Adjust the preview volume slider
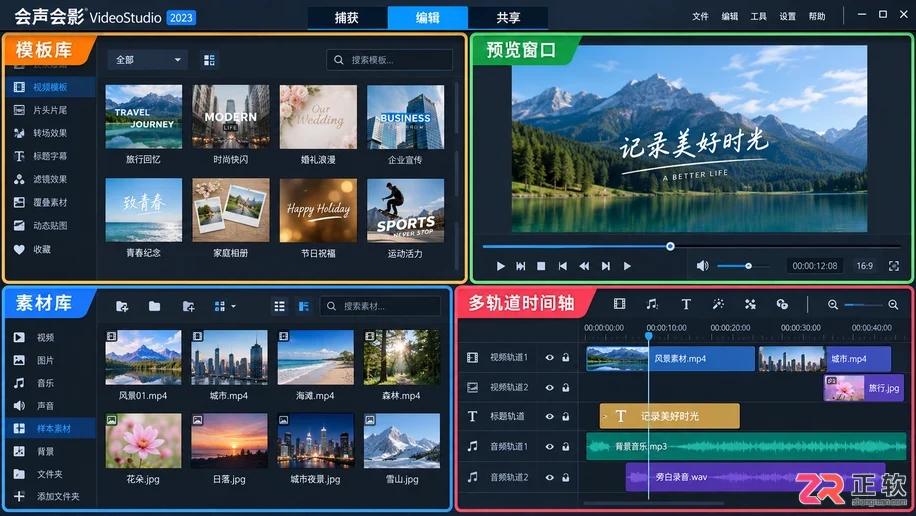The image size is (916, 516). (x=743, y=266)
